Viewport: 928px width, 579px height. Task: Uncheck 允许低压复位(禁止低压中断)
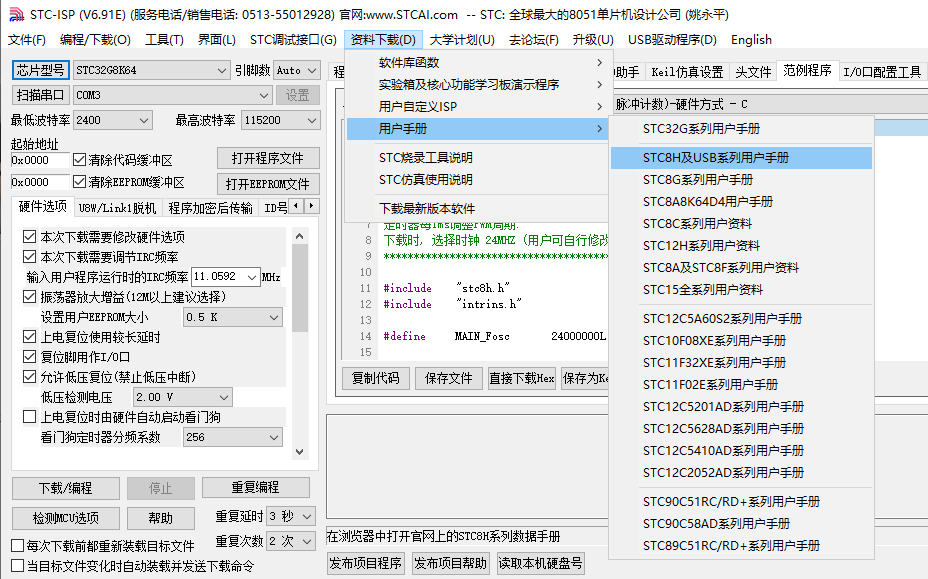pyautogui.click(x=29, y=377)
